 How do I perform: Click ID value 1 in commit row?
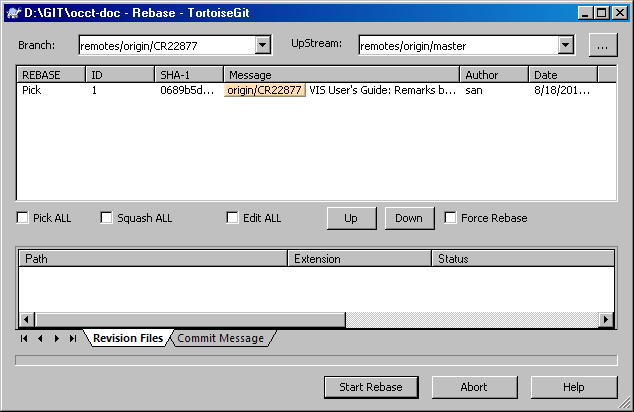click(x=94, y=90)
